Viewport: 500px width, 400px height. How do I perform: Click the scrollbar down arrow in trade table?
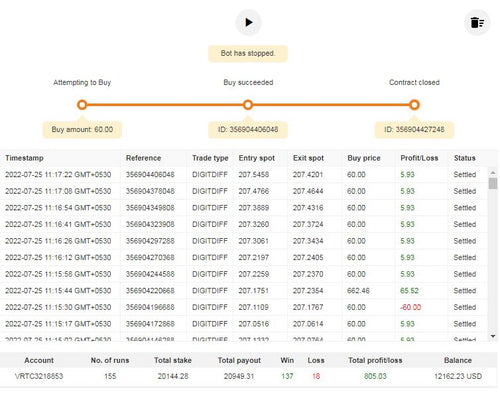pos(493,336)
